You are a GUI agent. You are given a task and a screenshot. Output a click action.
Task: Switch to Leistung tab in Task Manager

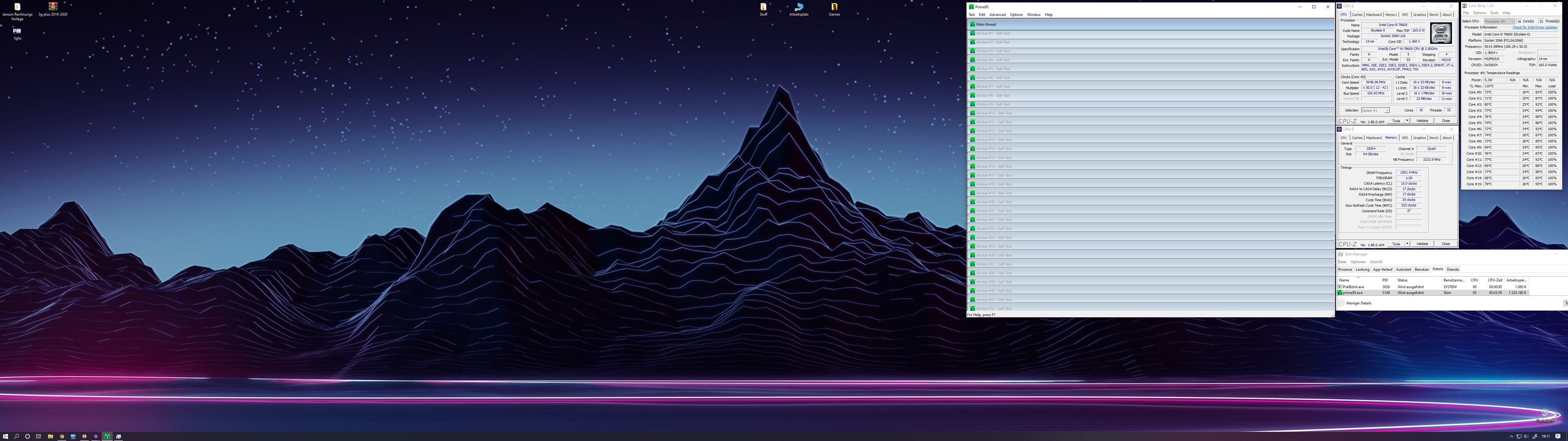click(1362, 269)
